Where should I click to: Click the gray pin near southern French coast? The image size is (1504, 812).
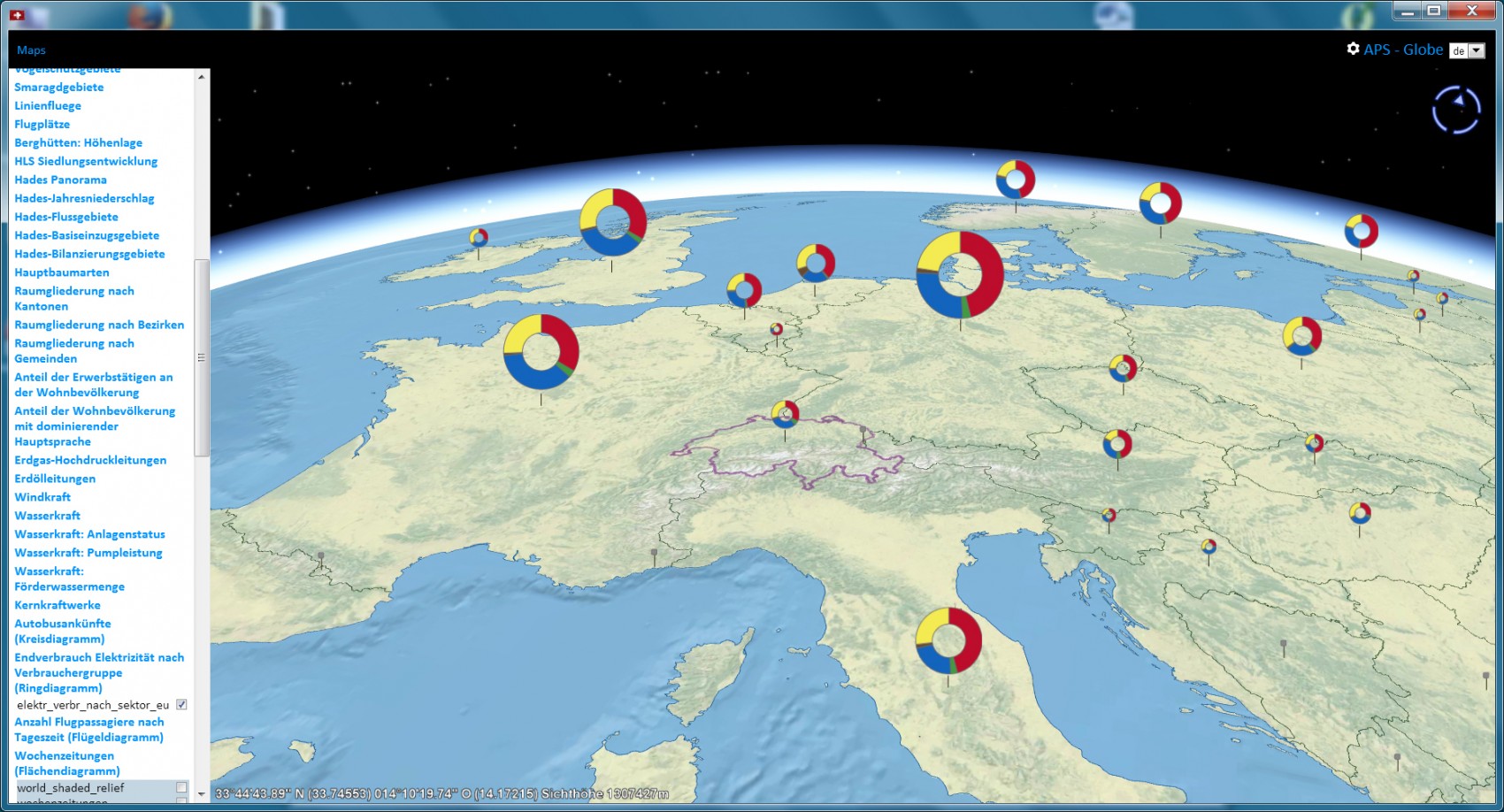(x=654, y=557)
